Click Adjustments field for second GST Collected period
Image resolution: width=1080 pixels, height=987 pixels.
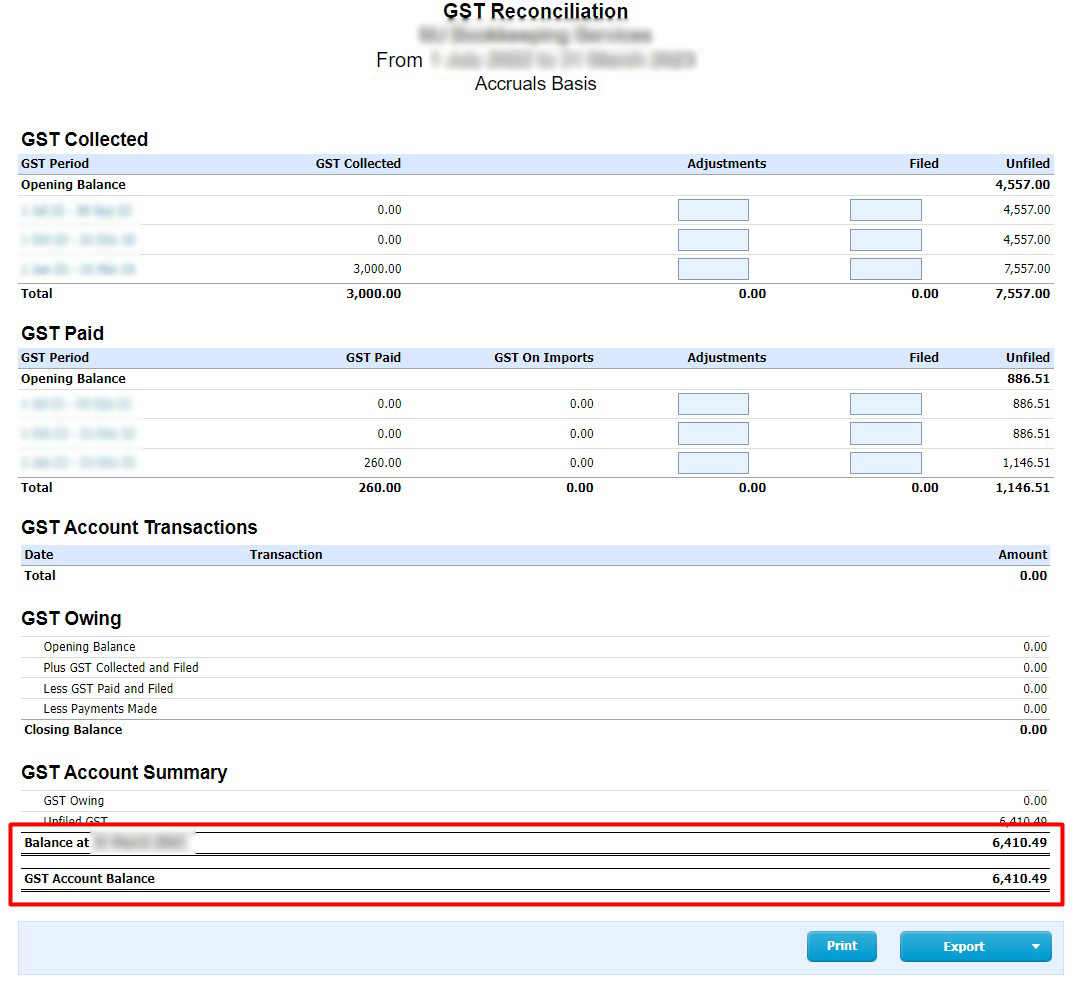[713, 240]
